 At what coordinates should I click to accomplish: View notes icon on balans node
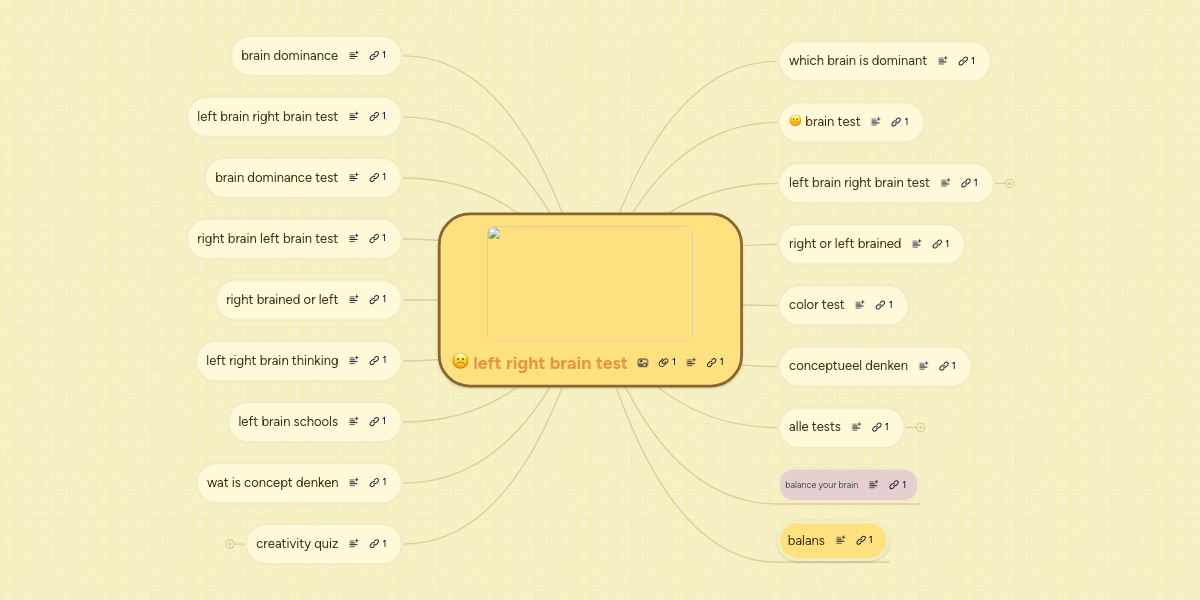(841, 540)
